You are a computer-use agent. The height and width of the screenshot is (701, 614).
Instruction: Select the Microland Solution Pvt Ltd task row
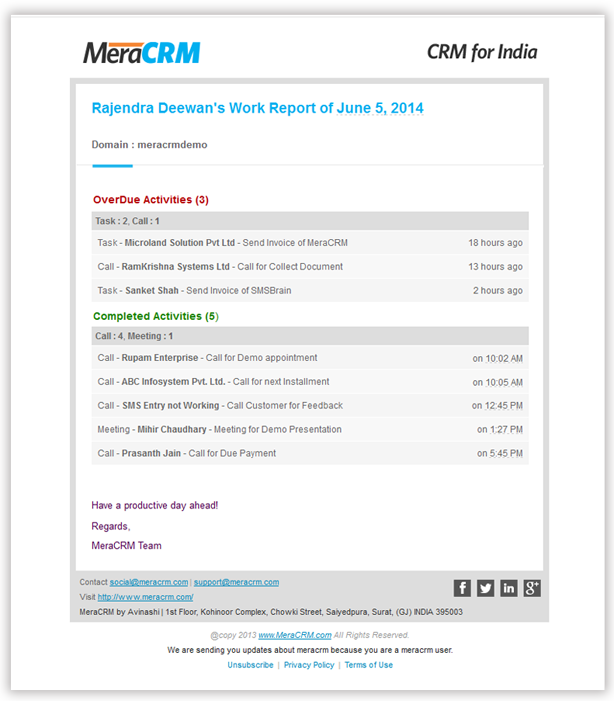(x=310, y=243)
